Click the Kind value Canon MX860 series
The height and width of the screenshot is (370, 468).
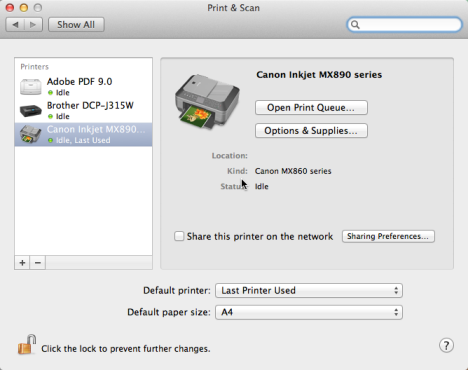coord(293,171)
